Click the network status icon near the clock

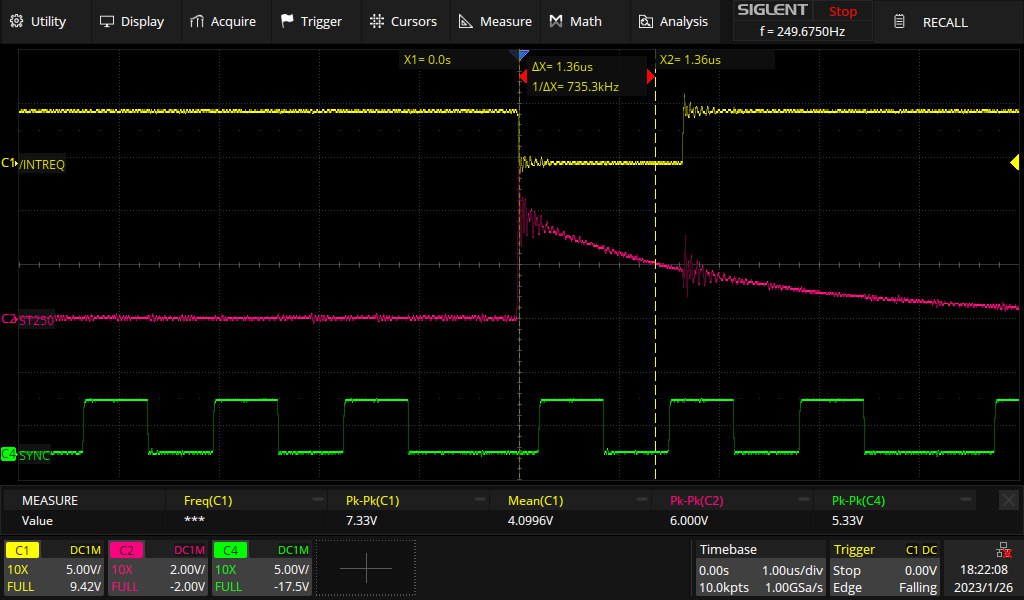(x=1005, y=548)
